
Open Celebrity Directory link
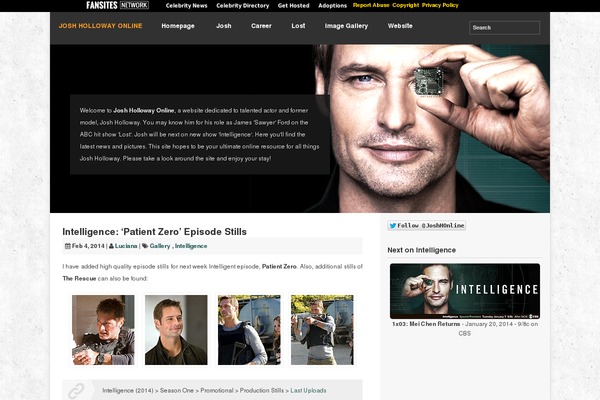(243, 6)
